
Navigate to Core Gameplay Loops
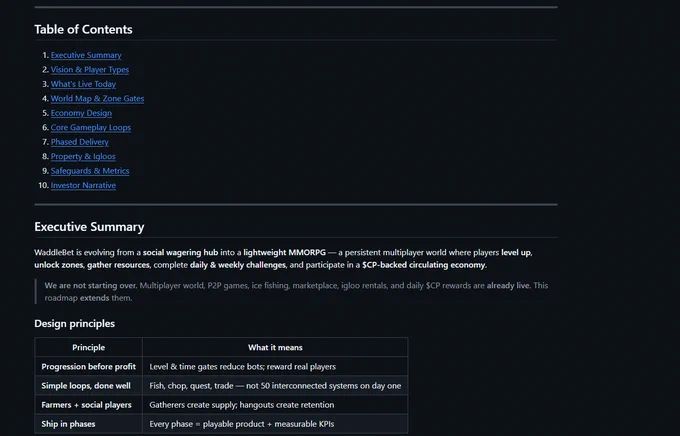pos(91,128)
